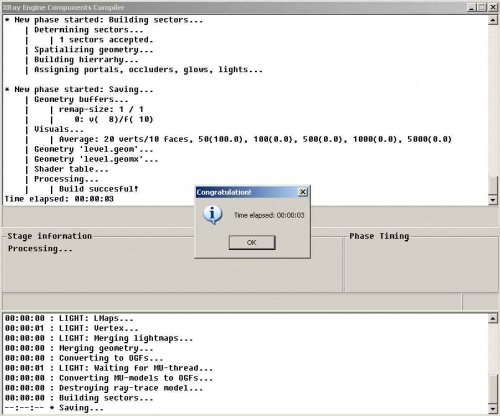Select line 'Assigning portals, occluders, glows, lights...'
The height and width of the screenshot is (416, 500).
coord(148,70)
